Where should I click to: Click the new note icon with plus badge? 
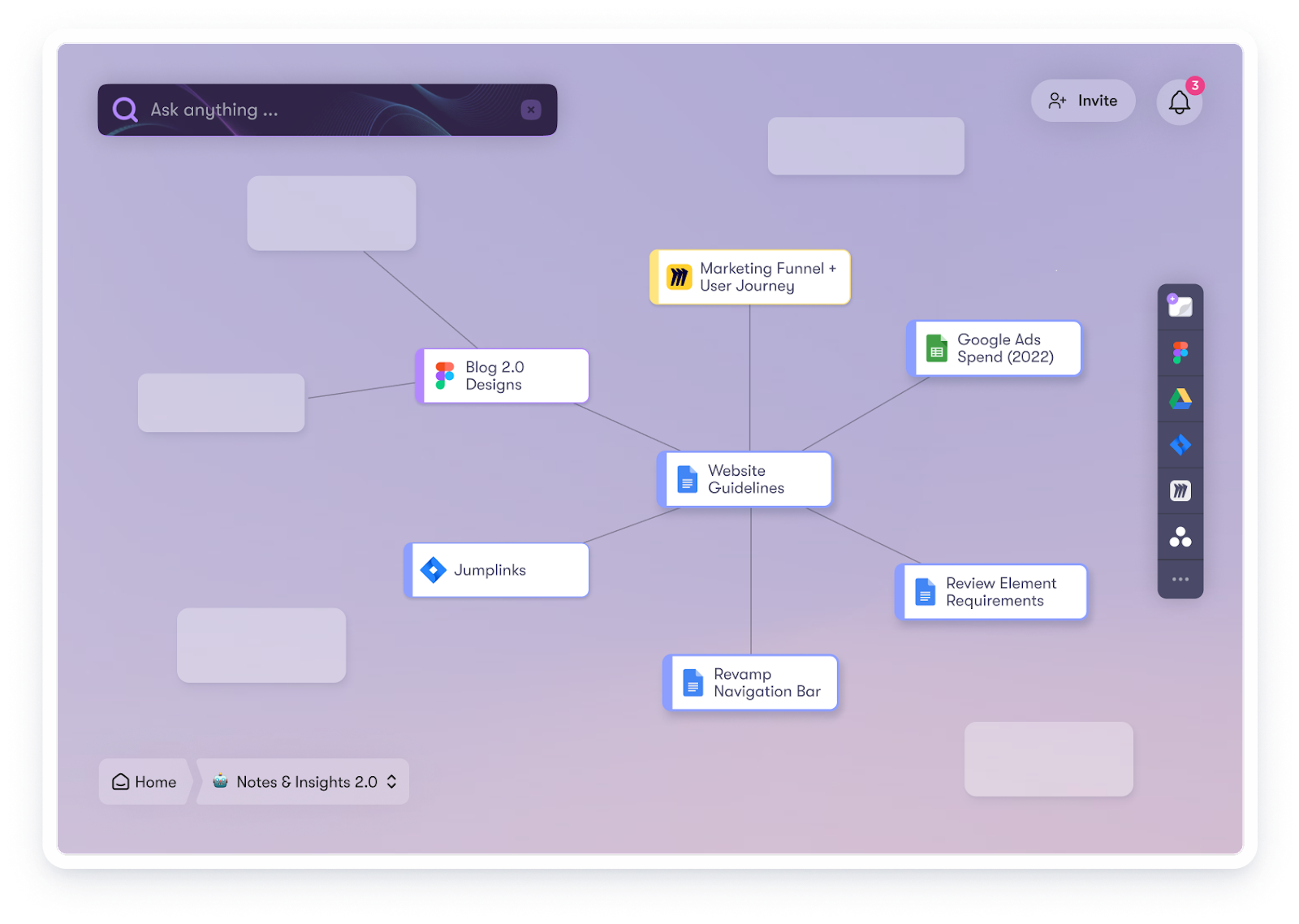1180,306
